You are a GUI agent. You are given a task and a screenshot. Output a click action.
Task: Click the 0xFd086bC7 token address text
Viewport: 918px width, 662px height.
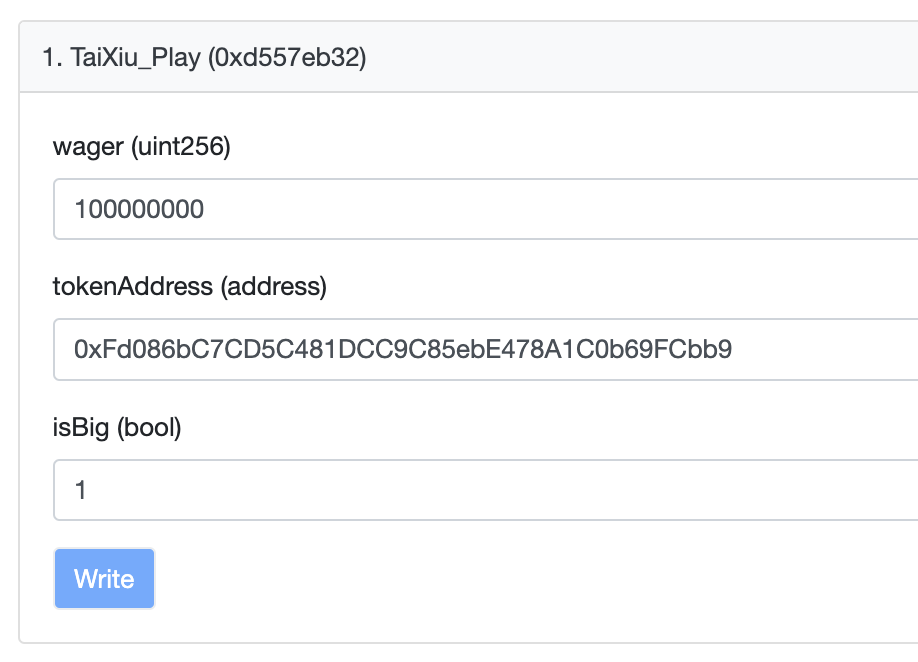[402, 349]
